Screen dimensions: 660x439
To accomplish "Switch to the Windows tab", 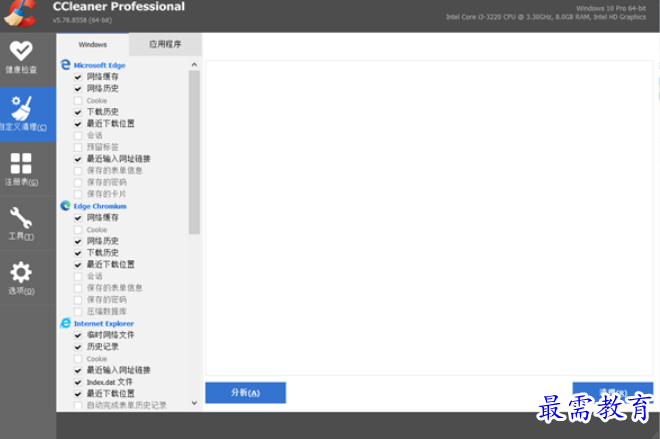I will coord(93,45).
